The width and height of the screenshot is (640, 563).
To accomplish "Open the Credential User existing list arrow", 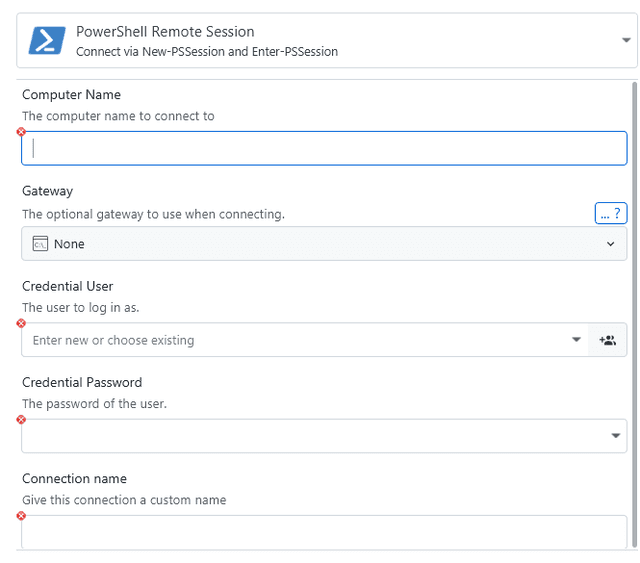I will point(576,340).
